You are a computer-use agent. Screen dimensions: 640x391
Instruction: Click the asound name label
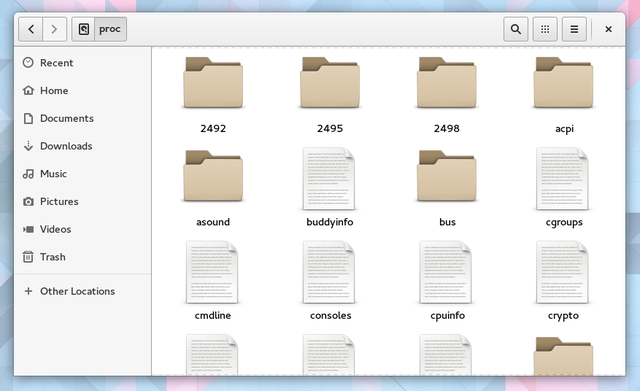[213, 222]
